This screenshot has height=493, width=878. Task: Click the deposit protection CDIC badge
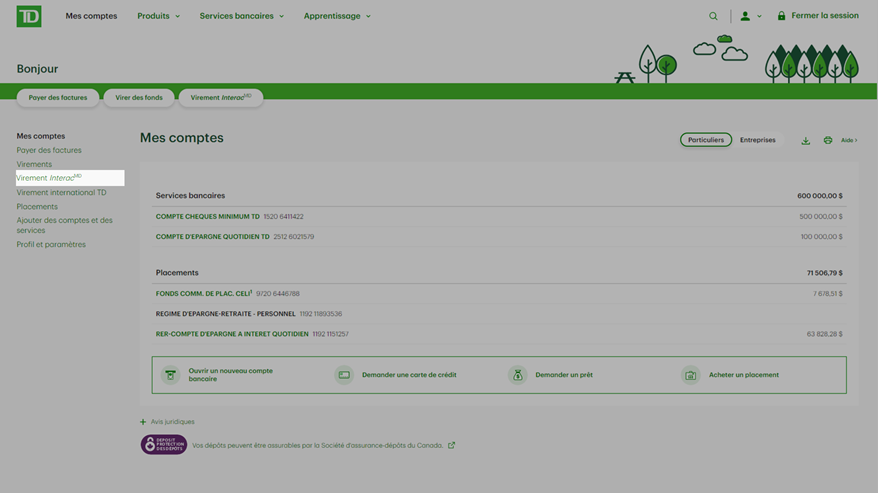pos(164,445)
